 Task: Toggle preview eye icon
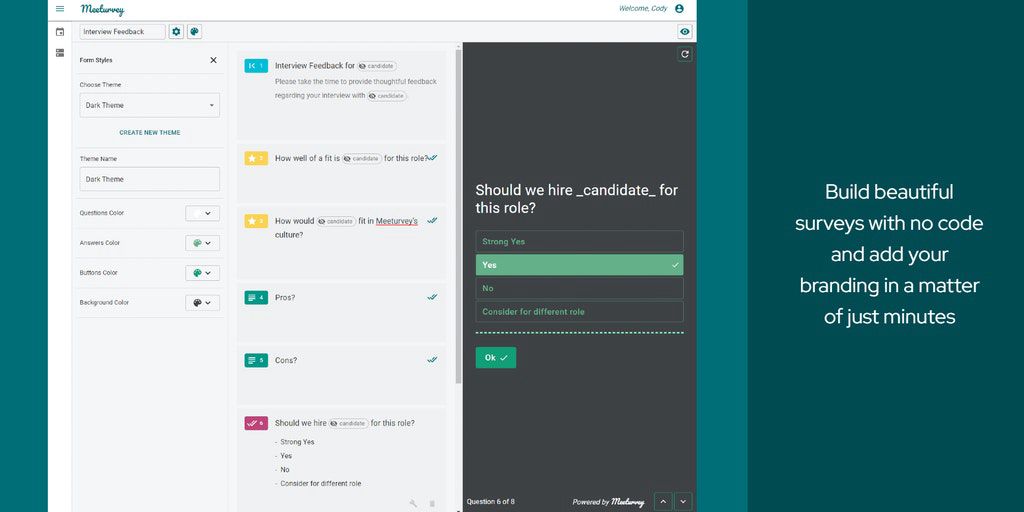click(684, 31)
